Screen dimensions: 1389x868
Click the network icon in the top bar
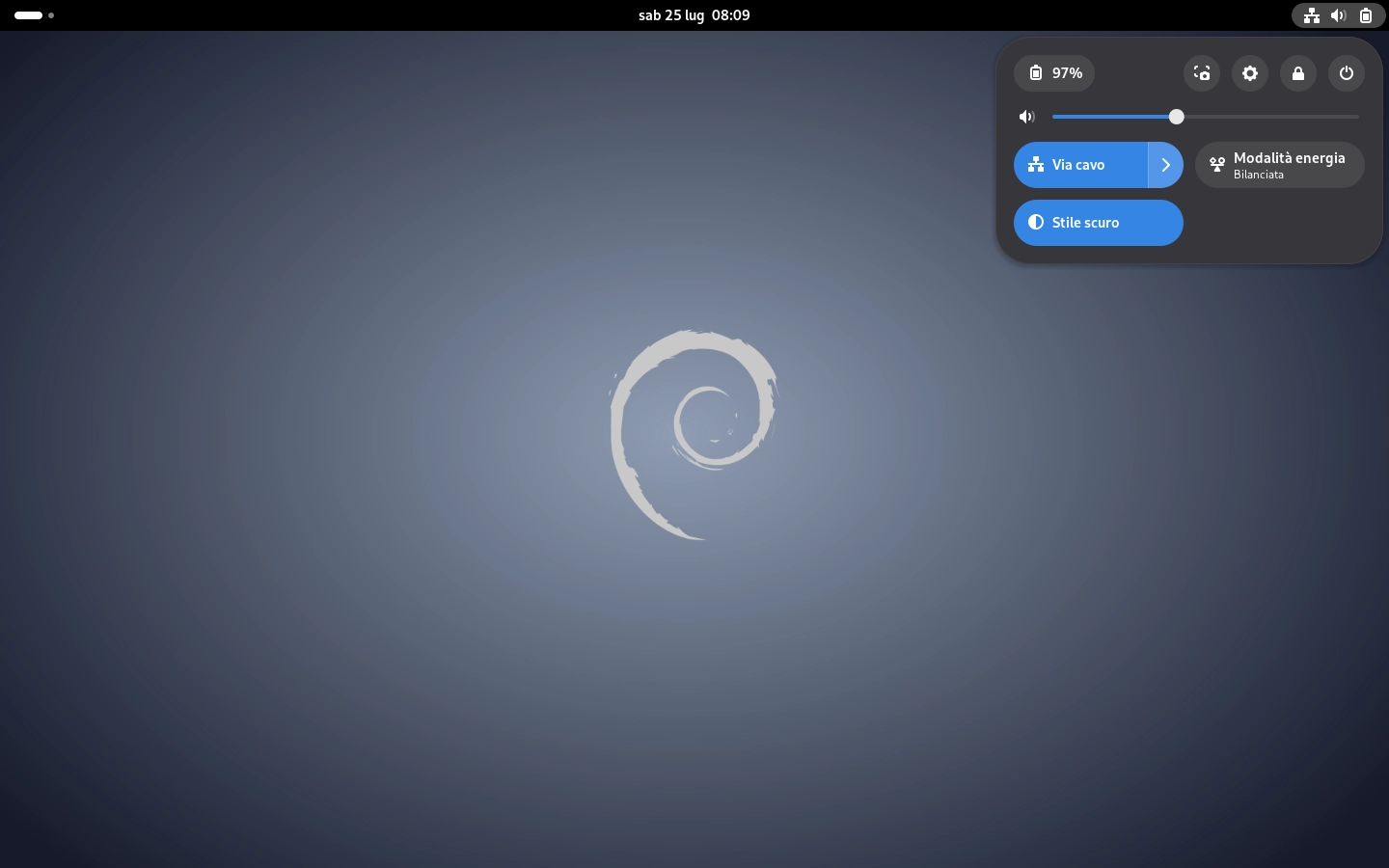pyautogui.click(x=1312, y=15)
